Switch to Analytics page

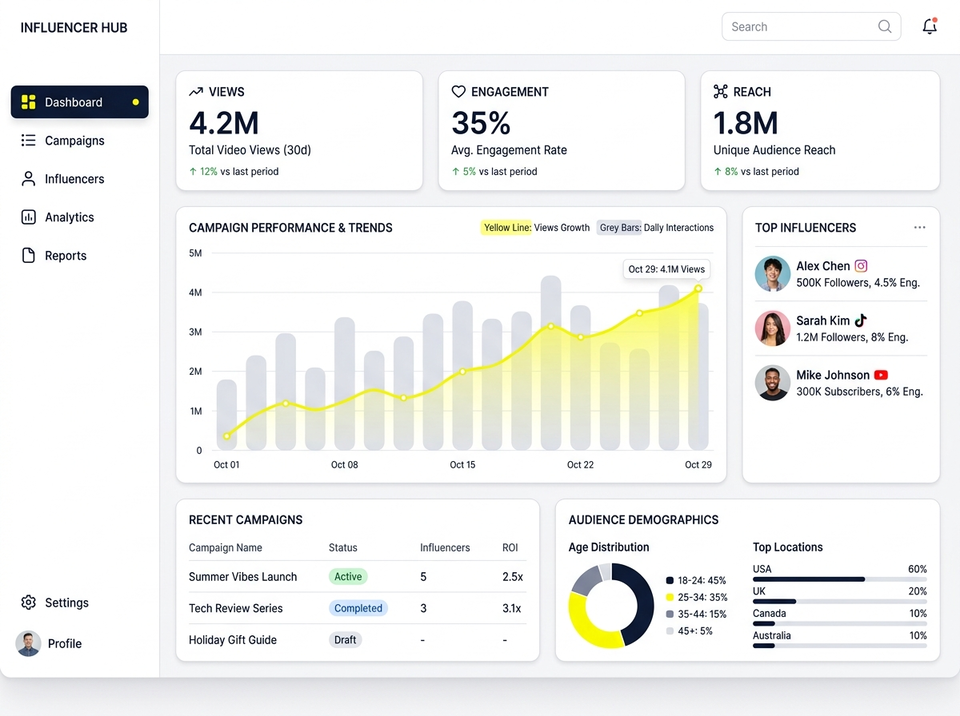coord(69,217)
